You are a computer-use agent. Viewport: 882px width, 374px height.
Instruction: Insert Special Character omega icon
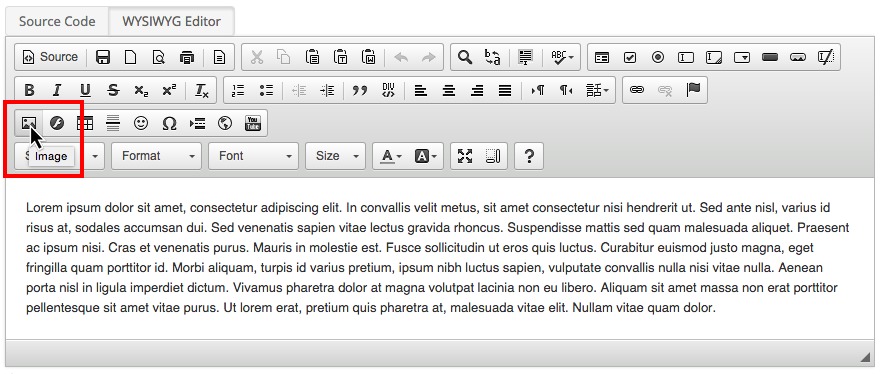(169, 123)
